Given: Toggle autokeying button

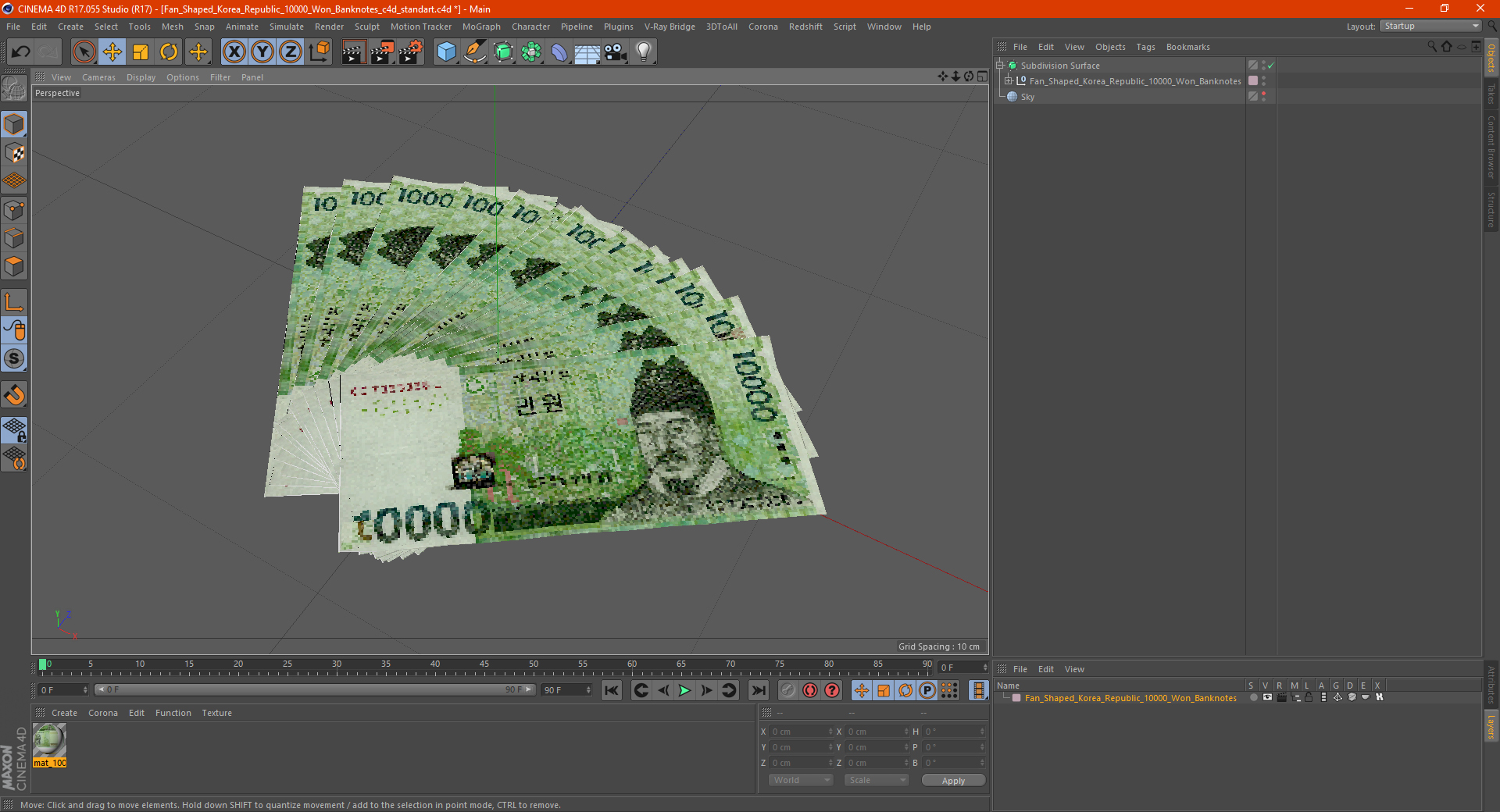Looking at the screenshot, I should click(810, 690).
